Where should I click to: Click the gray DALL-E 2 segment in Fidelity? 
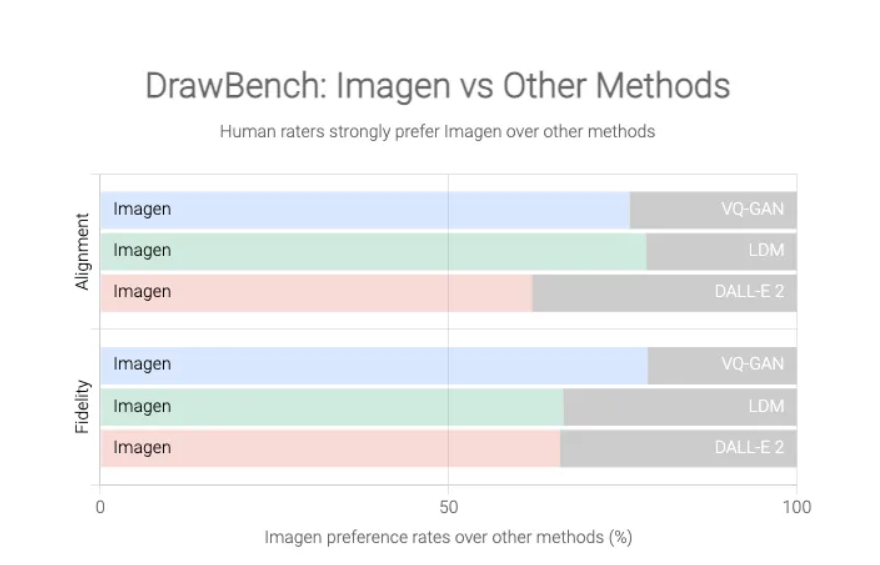point(678,448)
